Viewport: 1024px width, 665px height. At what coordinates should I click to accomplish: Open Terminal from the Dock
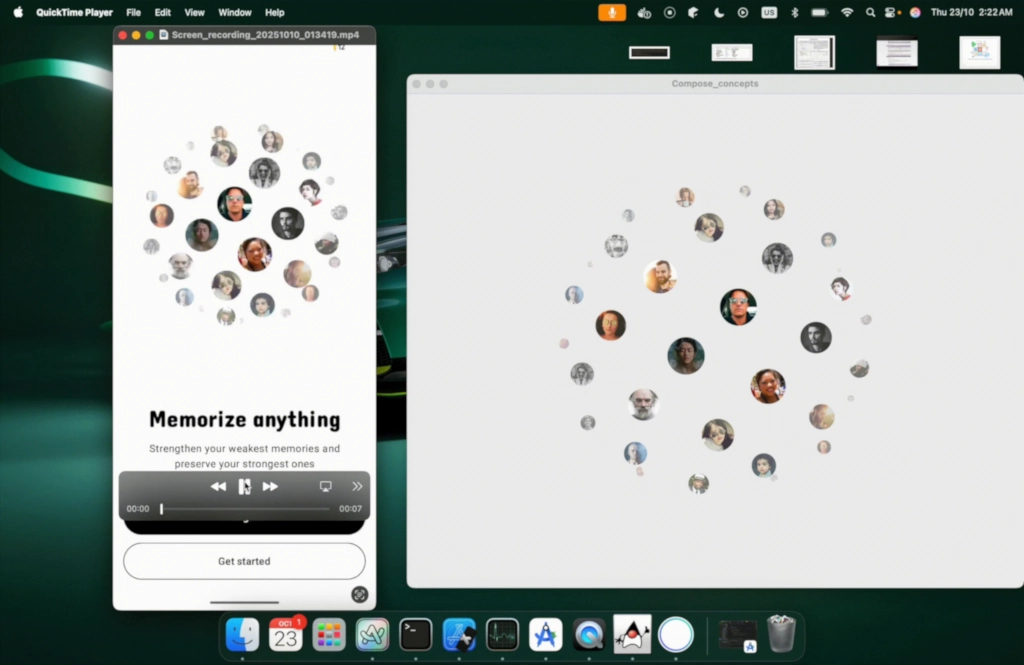pos(415,634)
